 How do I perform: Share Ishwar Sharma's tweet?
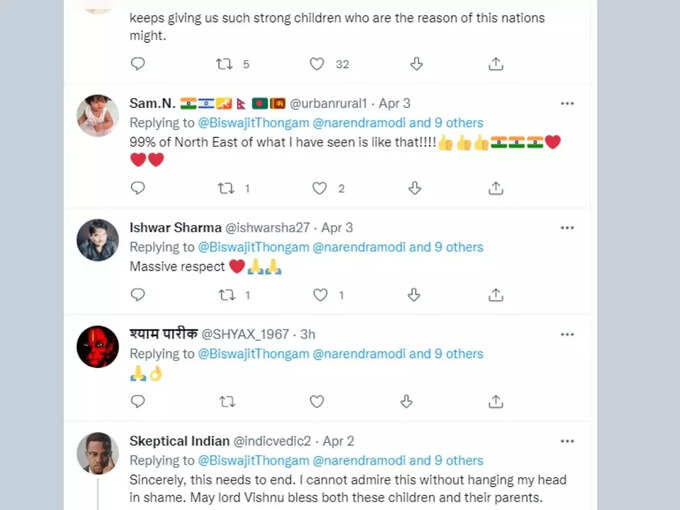(496, 295)
